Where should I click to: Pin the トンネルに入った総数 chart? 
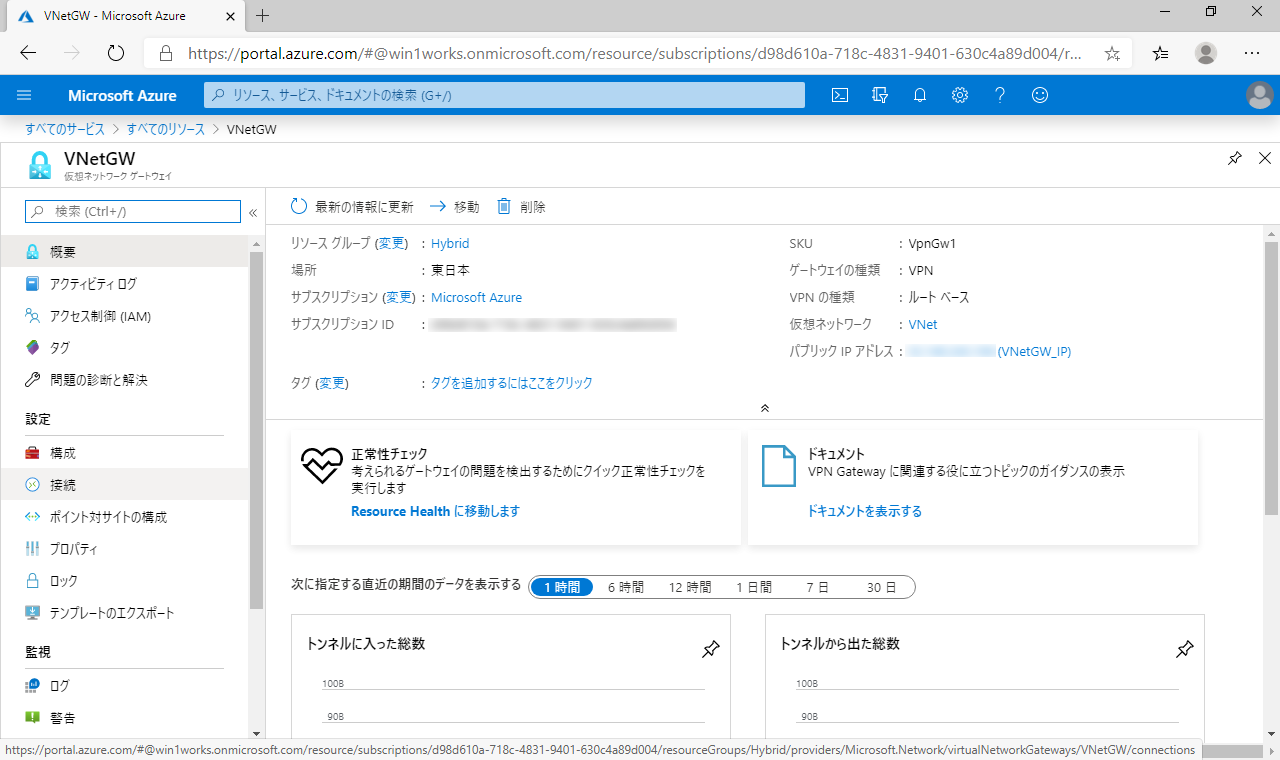tap(710, 650)
